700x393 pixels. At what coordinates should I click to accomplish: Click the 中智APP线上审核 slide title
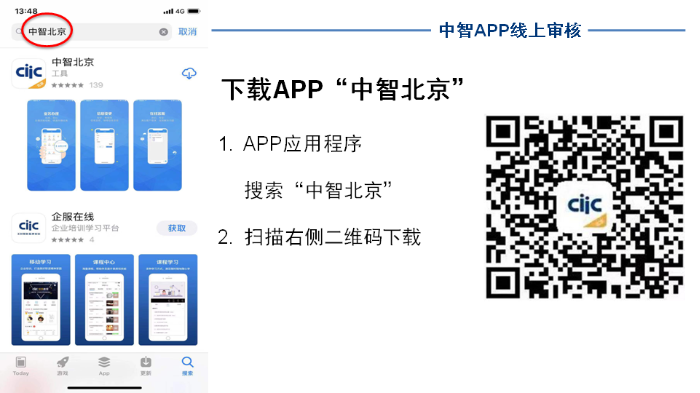click(510, 30)
